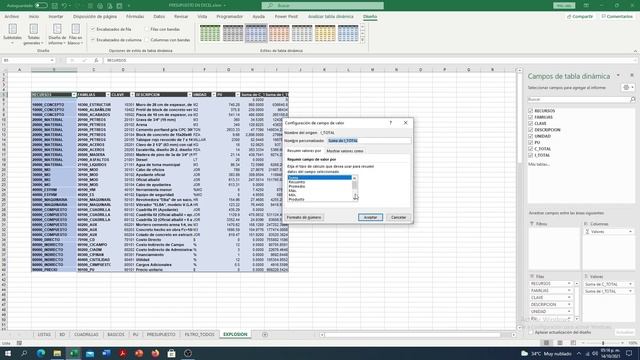Open the Filas en blanco button

[x=76, y=34]
